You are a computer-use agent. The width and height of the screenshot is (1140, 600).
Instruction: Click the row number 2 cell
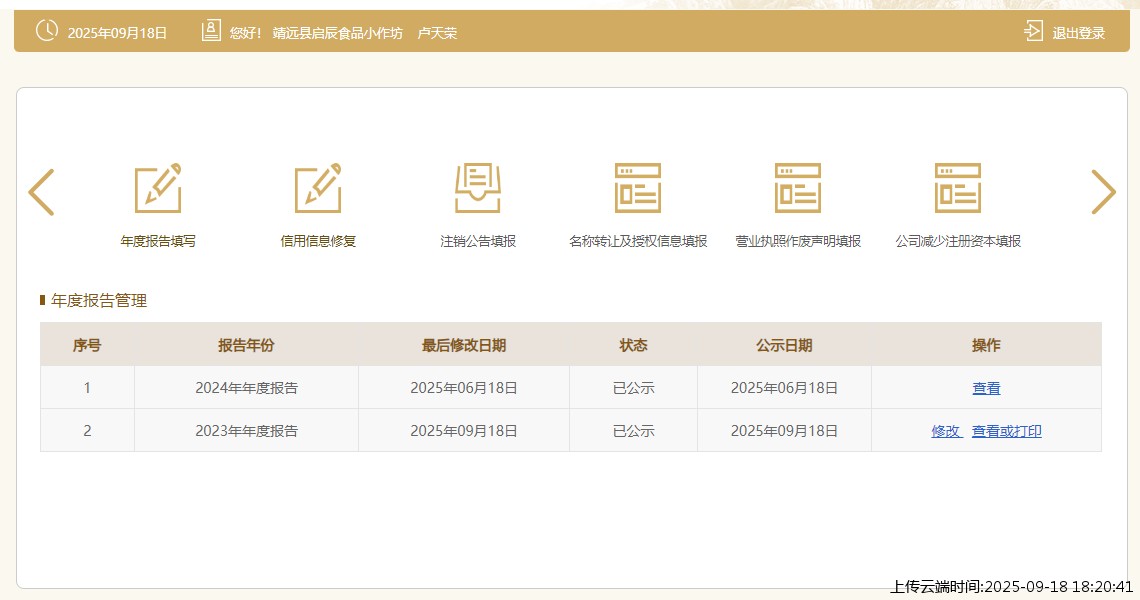87,431
